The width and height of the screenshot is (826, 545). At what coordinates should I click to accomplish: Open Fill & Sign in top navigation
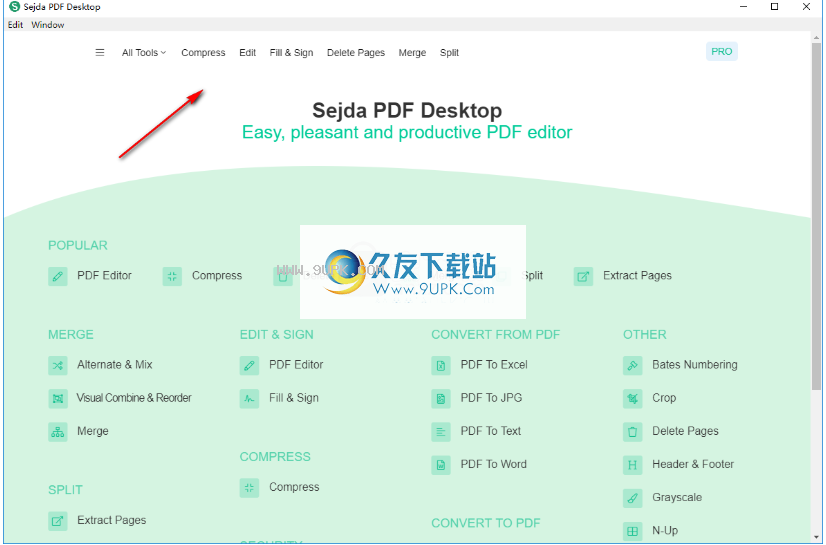point(291,53)
